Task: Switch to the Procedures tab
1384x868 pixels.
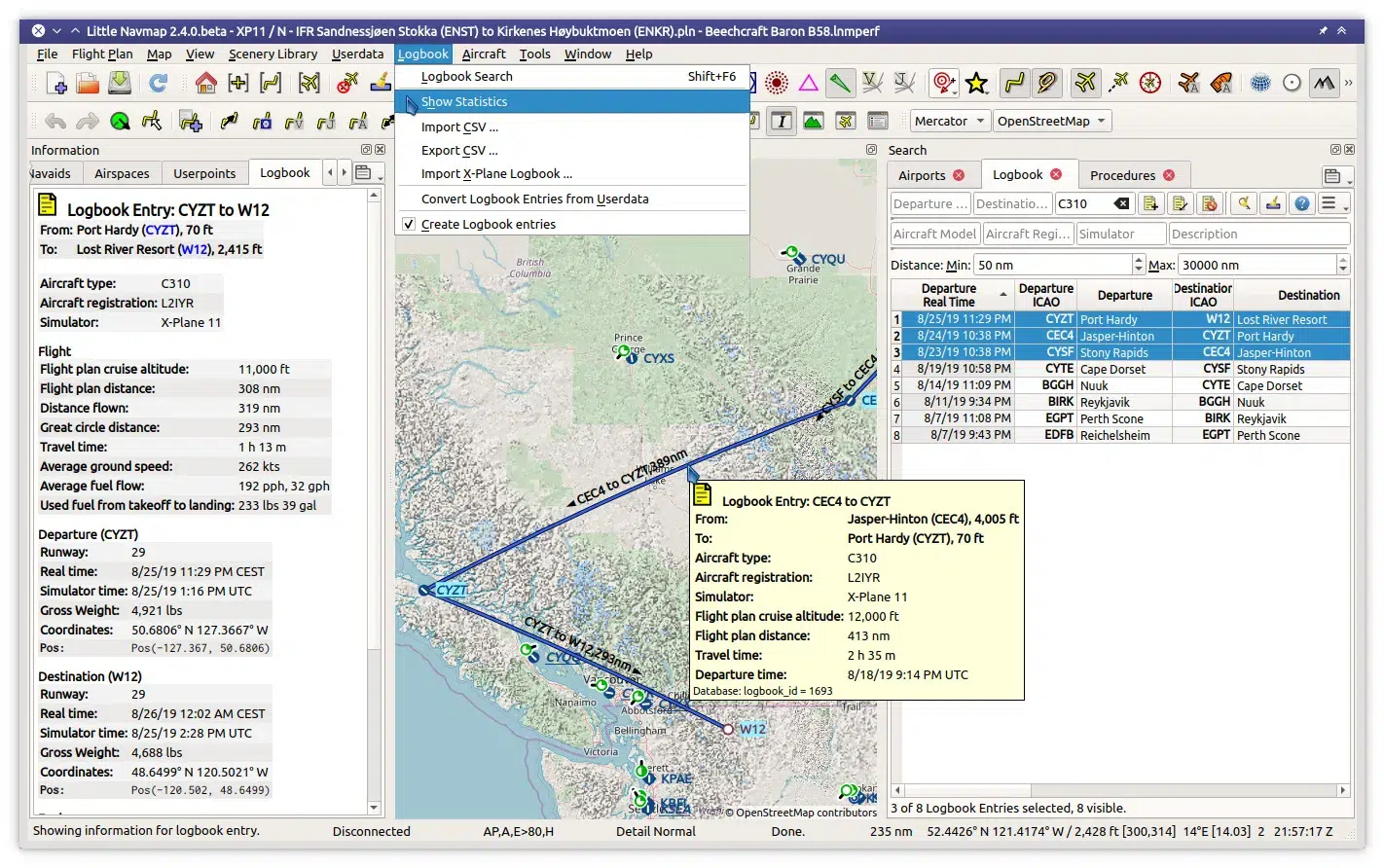Action: [1122, 176]
